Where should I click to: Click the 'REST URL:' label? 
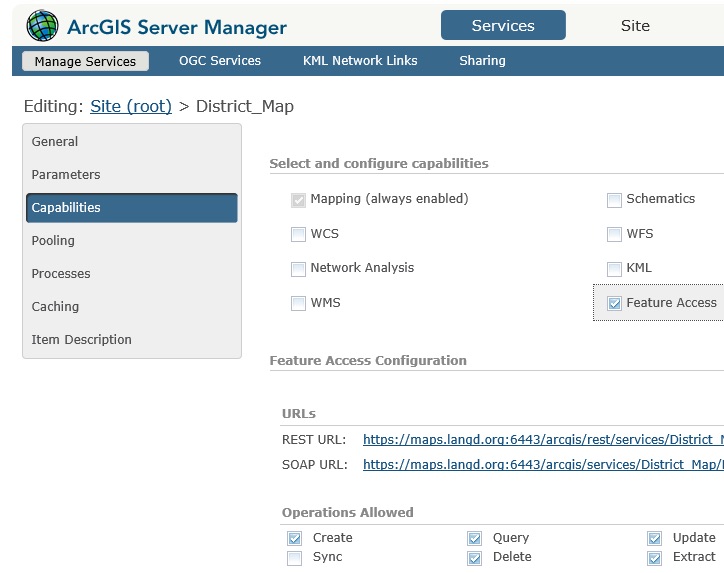pyautogui.click(x=314, y=440)
